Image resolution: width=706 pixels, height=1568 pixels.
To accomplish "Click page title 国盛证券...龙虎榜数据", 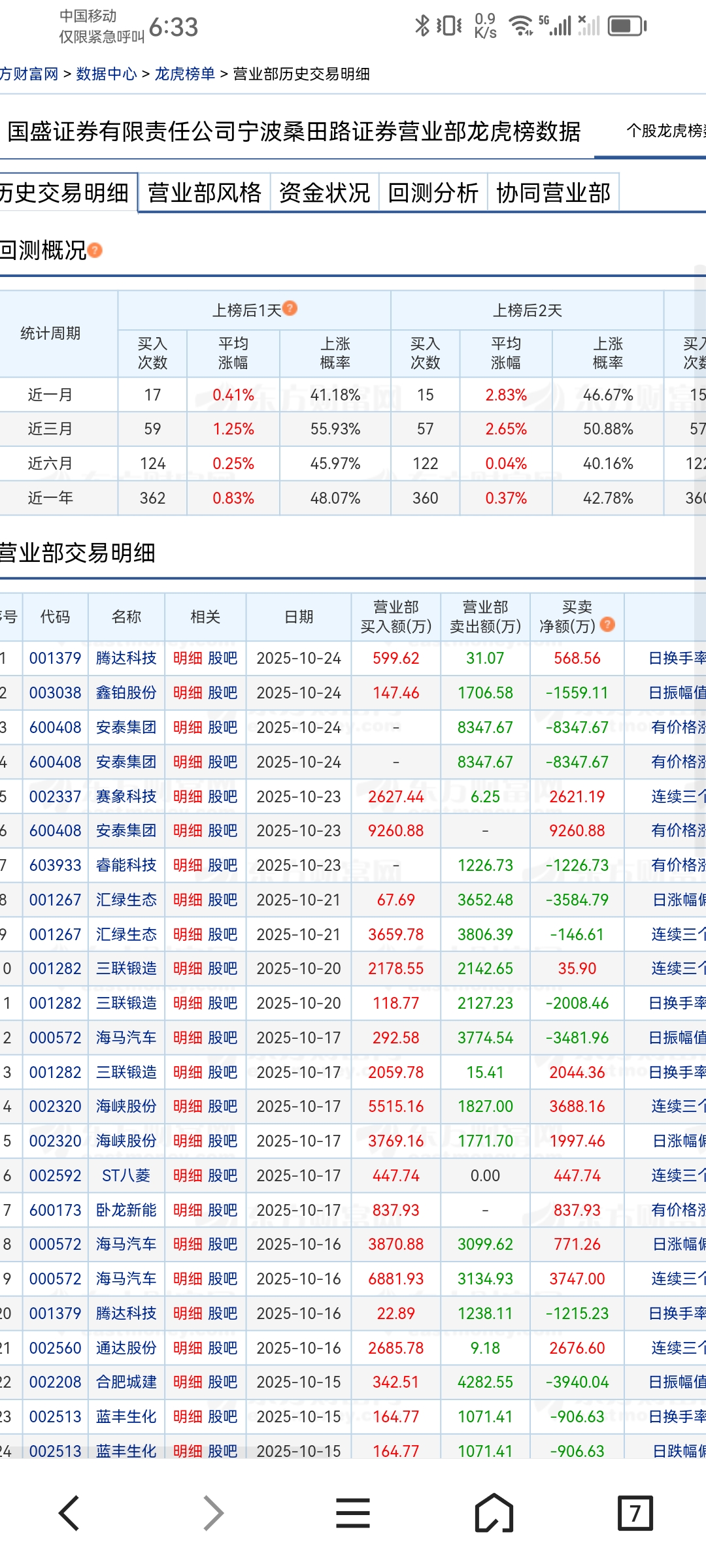I will (294, 131).
